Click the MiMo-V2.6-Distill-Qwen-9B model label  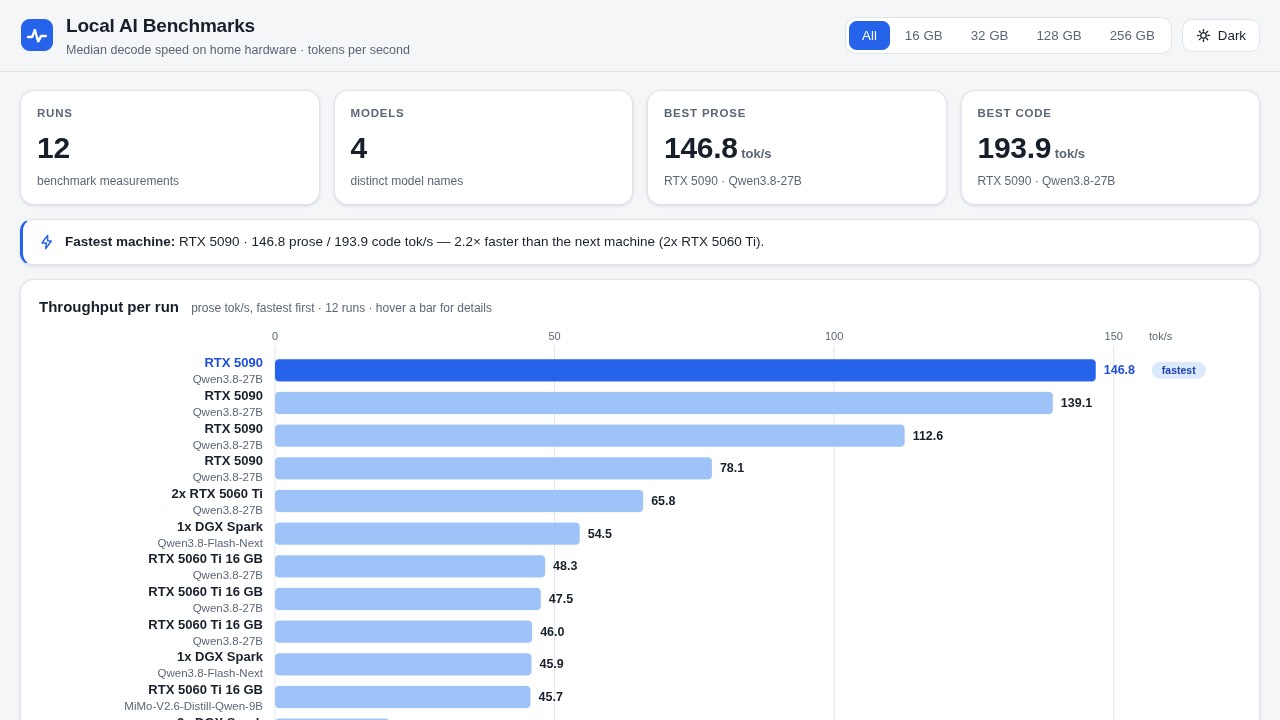193,706
